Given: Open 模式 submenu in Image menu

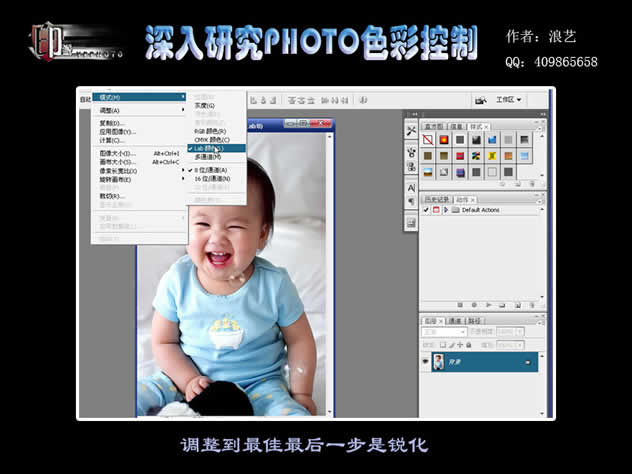Looking at the screenshot, I should click(139, 97).
